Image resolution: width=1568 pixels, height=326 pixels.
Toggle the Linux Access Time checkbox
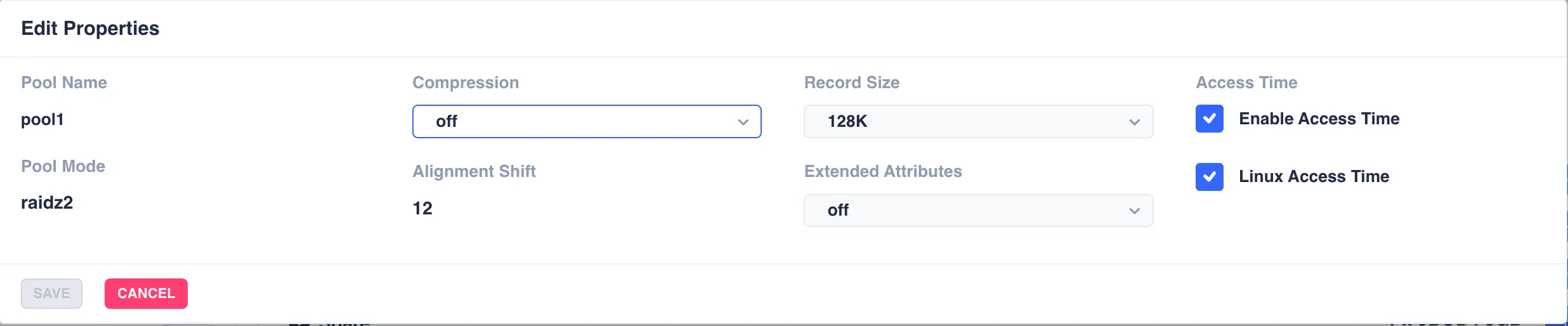tap(1209, 176)
